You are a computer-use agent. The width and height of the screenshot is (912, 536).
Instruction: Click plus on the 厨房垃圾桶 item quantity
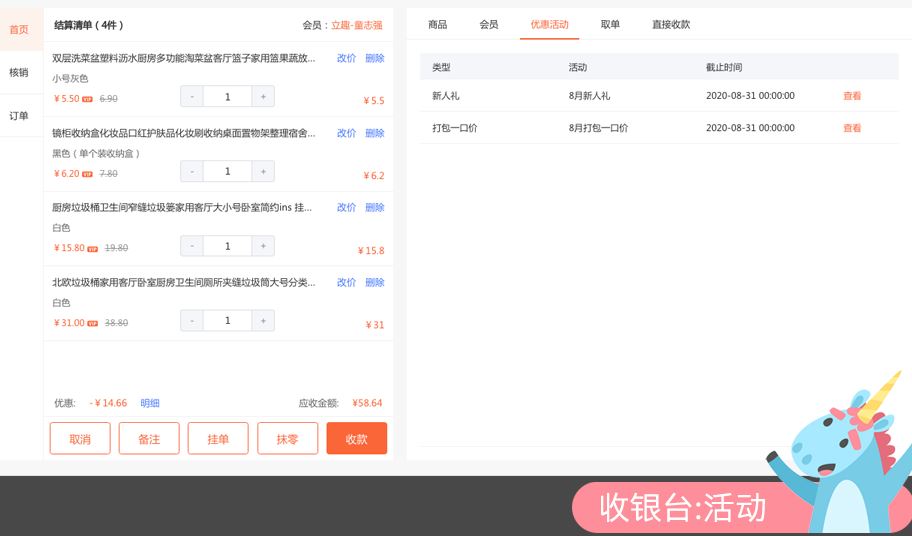coord(263,246)
